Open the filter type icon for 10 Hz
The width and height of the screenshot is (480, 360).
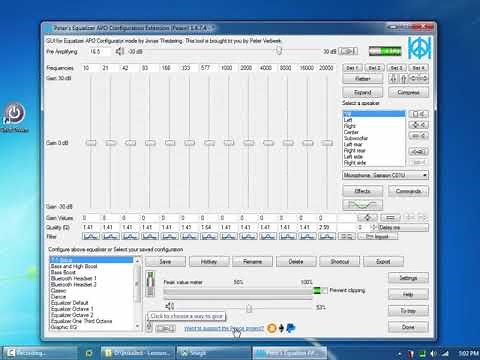(x=91, y=236)
